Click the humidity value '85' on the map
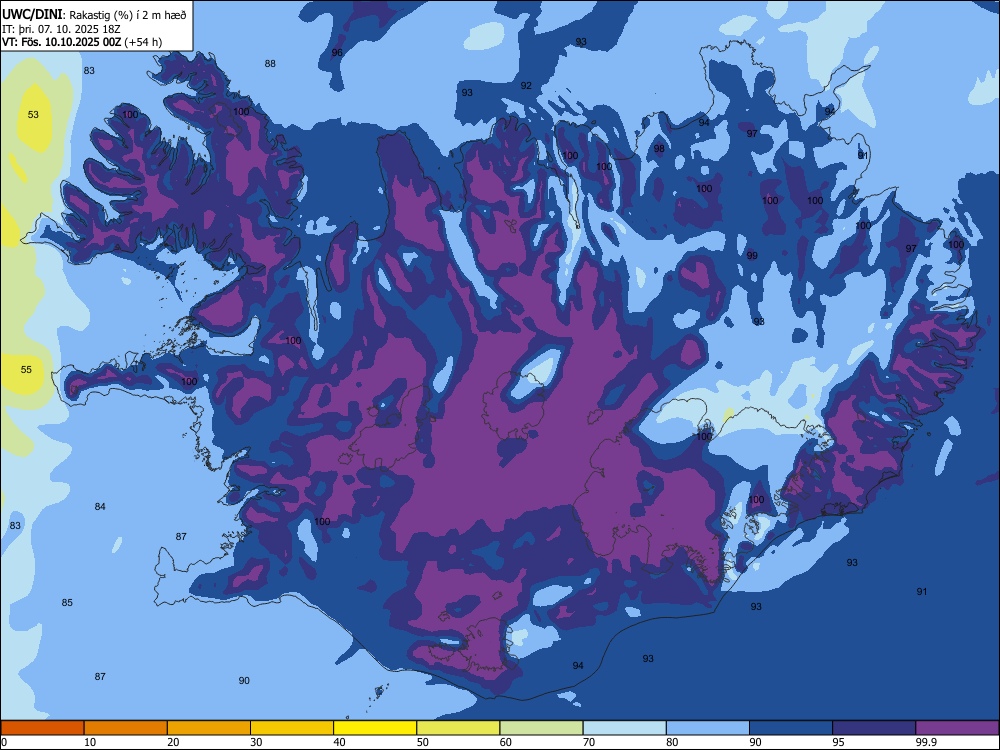 [x=67, y=603]
